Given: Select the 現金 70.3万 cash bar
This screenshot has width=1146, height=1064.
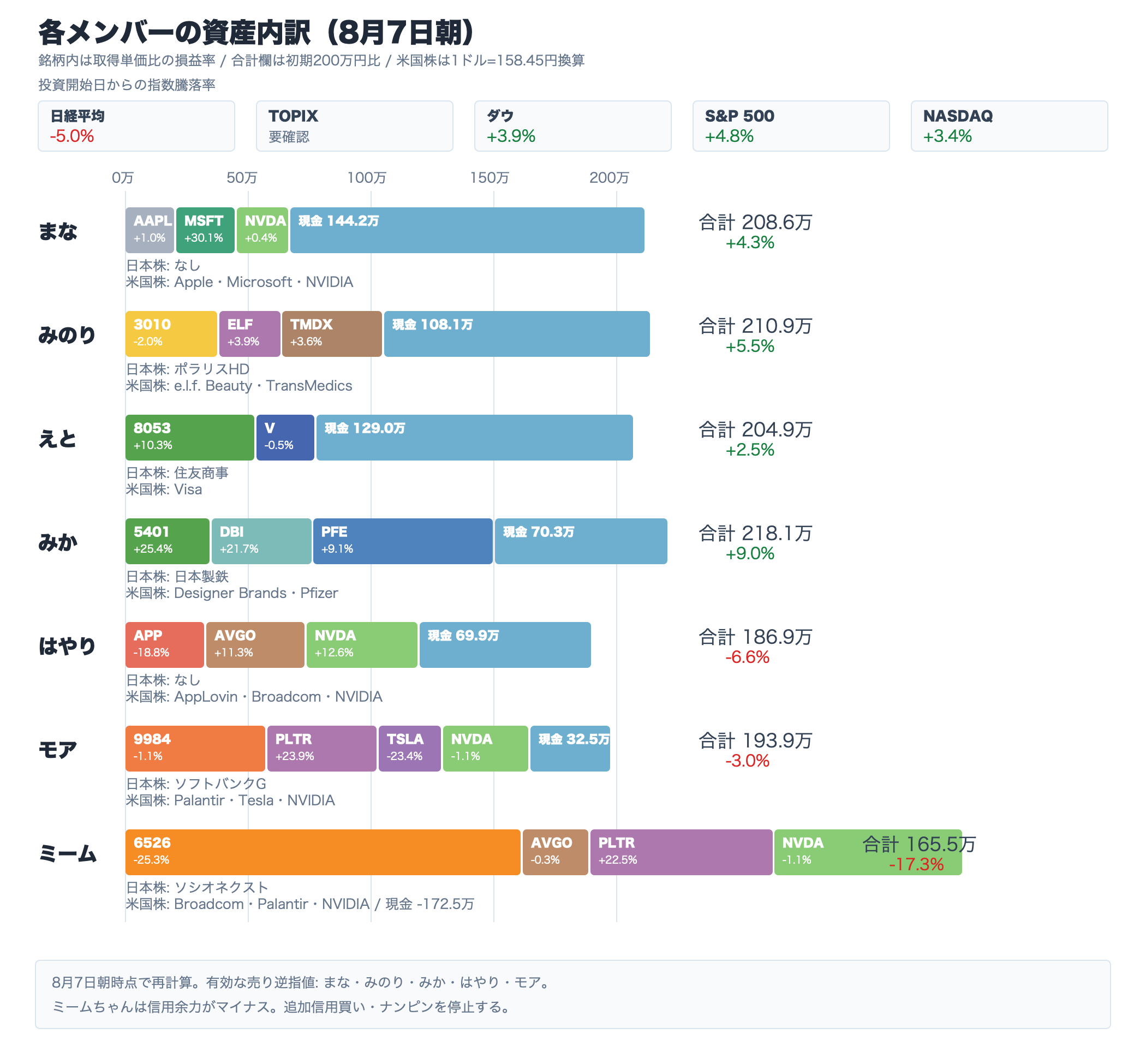Looking at the screenshot, I should [x=581, y=541].
